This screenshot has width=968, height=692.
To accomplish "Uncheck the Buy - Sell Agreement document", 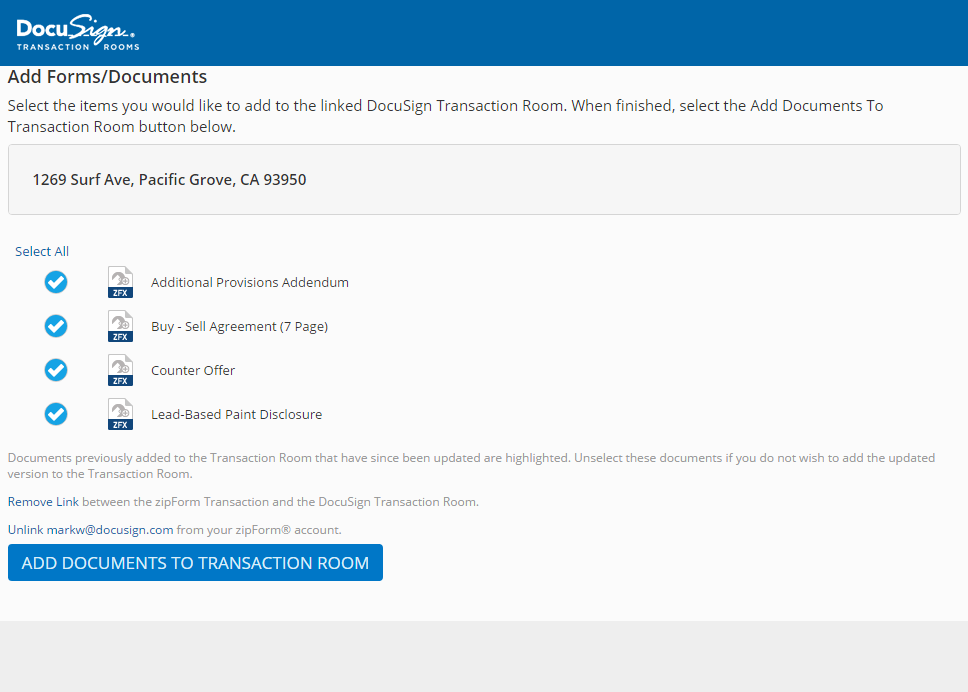I will click(56, 326).
